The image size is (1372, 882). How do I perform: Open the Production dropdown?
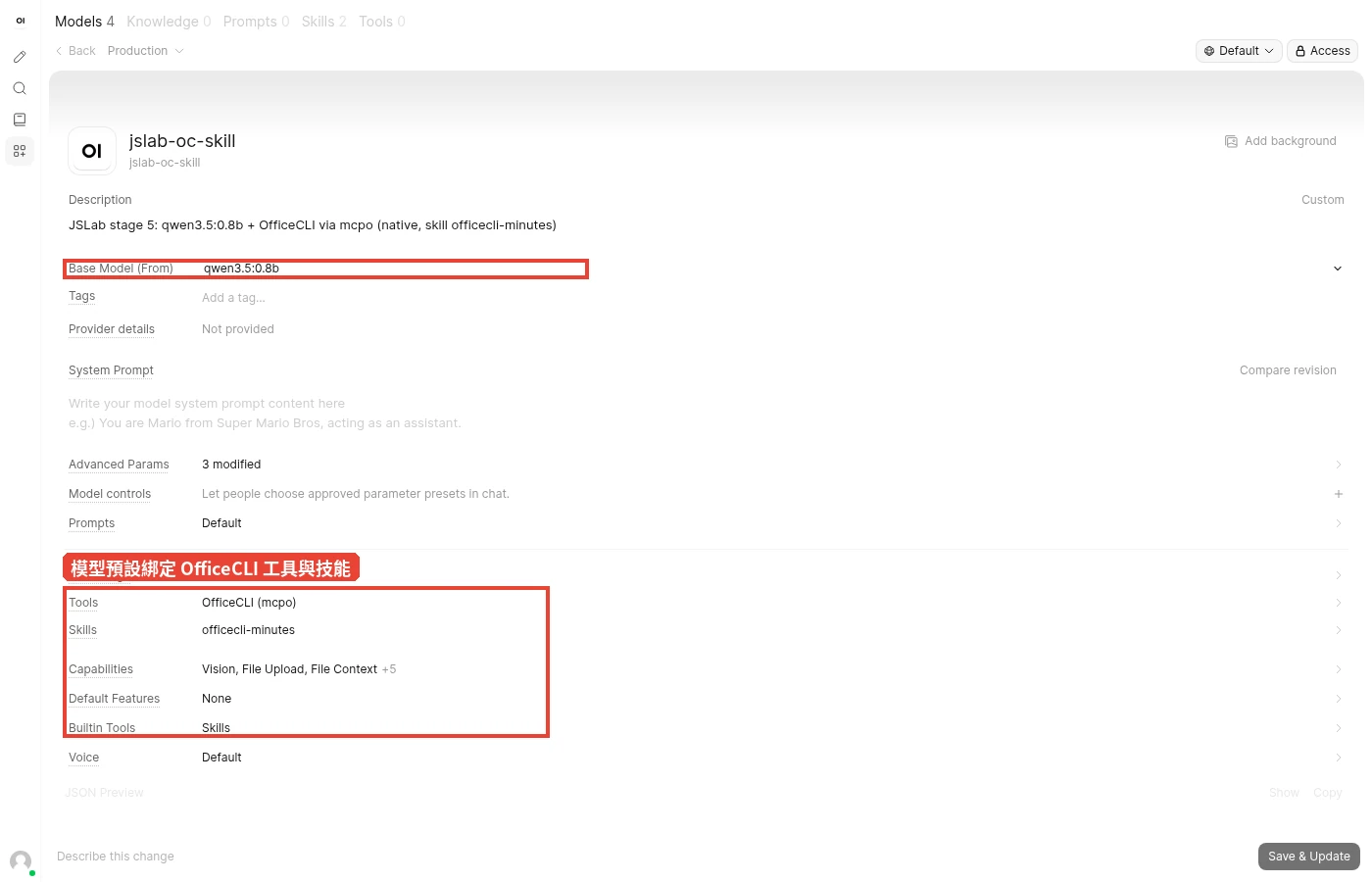click(146, 51)
